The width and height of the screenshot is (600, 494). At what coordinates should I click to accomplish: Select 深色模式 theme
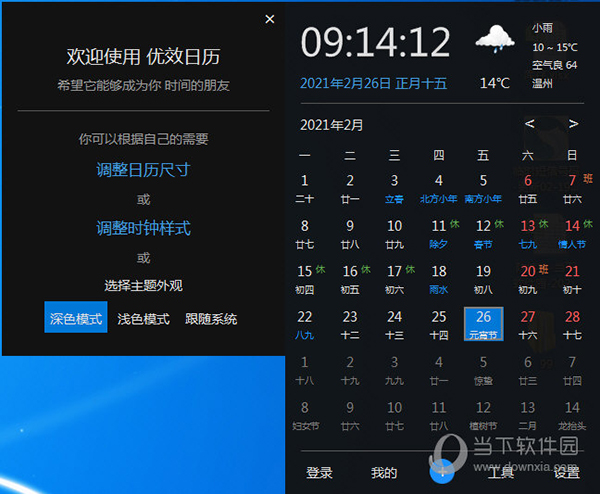tap(76, 317)
